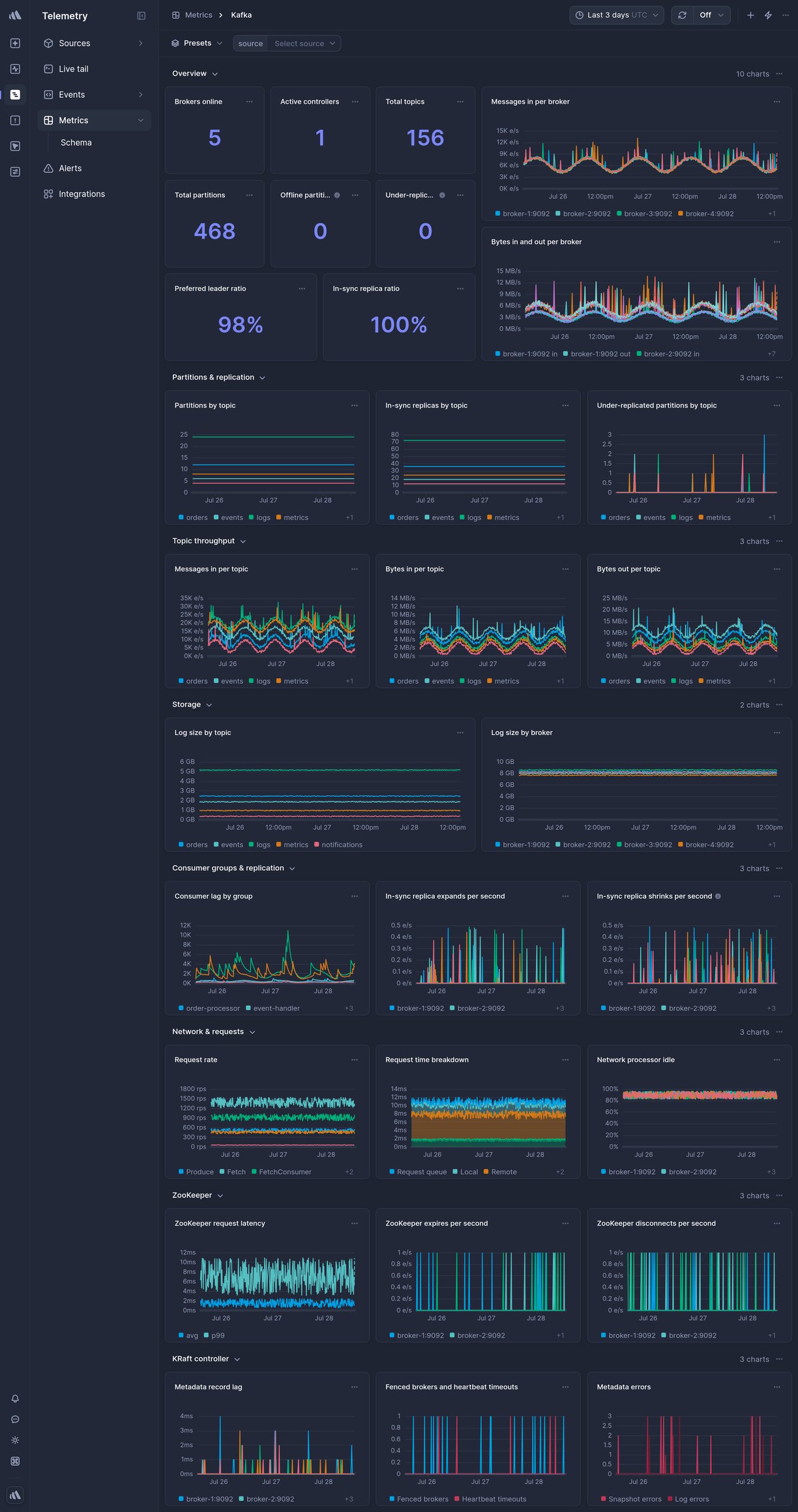
Task: Click the refresh icon in top bar
Action: pyautogui.click(x=682, y=15)
